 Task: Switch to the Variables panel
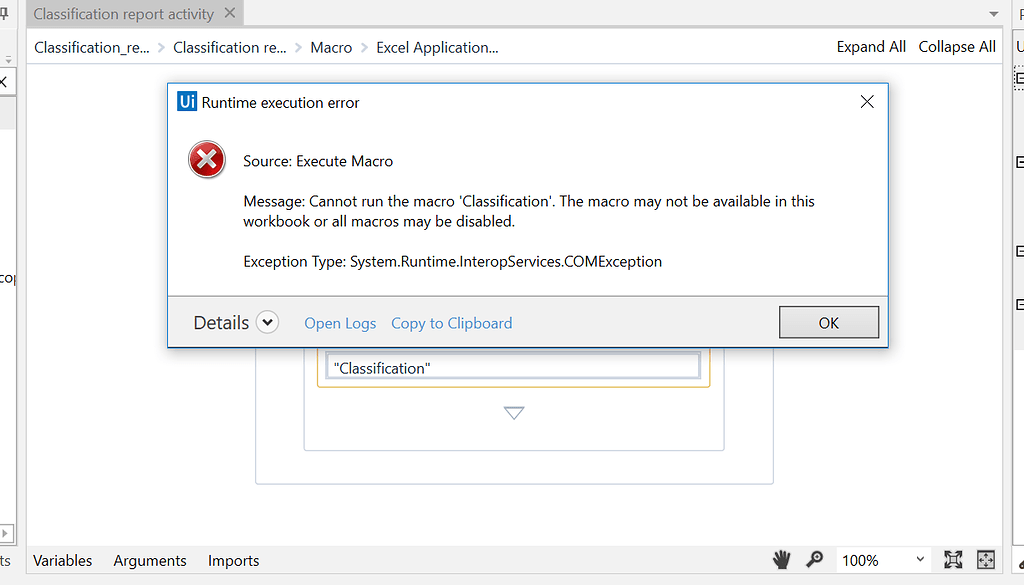(x=63, y=560)
